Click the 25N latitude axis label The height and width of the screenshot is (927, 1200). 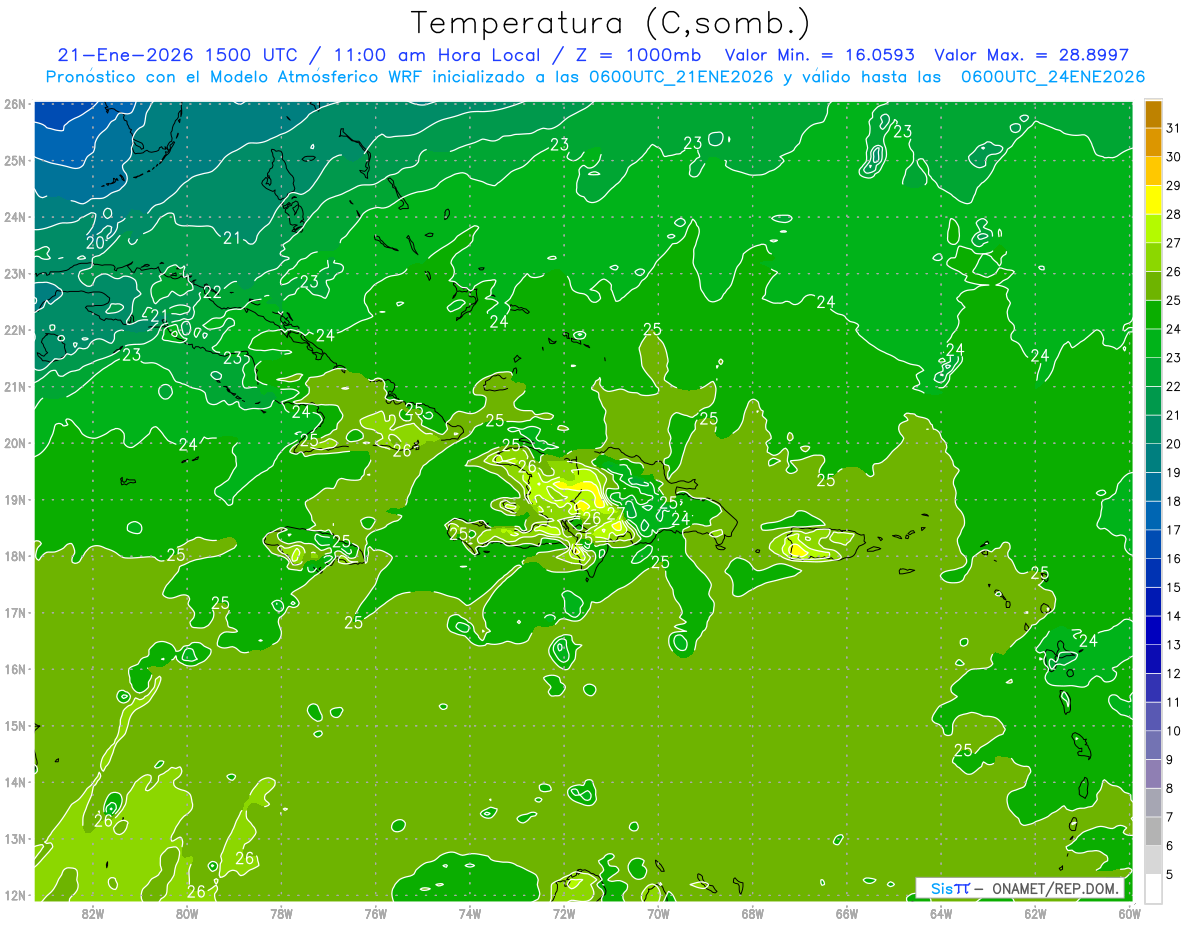point(14,161)
